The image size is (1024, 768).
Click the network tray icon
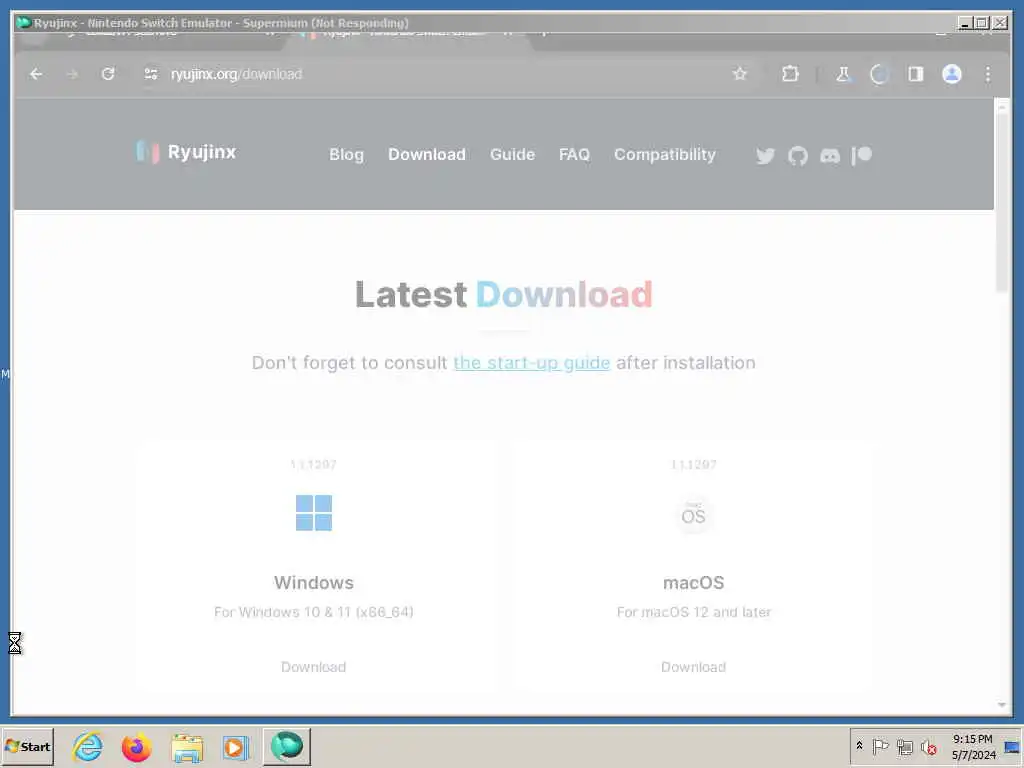[904, 746]
